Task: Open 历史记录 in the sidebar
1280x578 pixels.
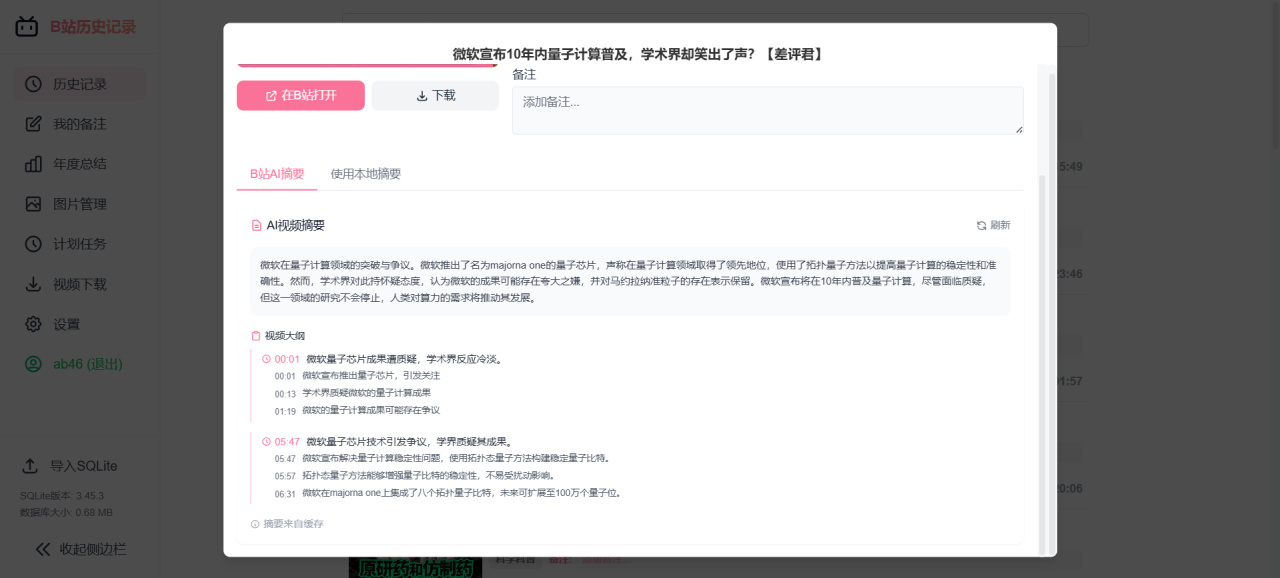Action: 79,84
